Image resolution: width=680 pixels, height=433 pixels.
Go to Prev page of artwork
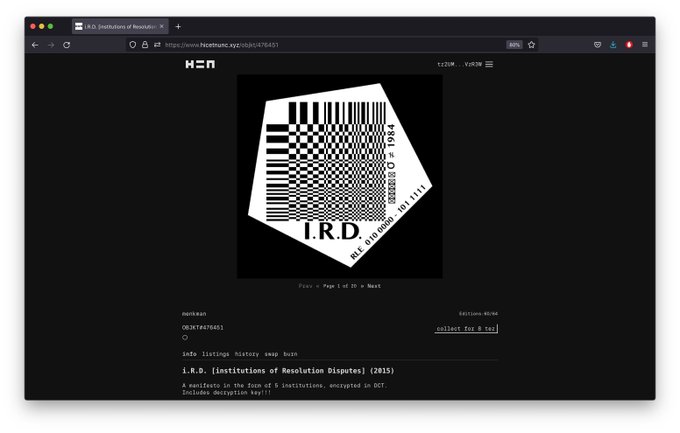[305, 286]
